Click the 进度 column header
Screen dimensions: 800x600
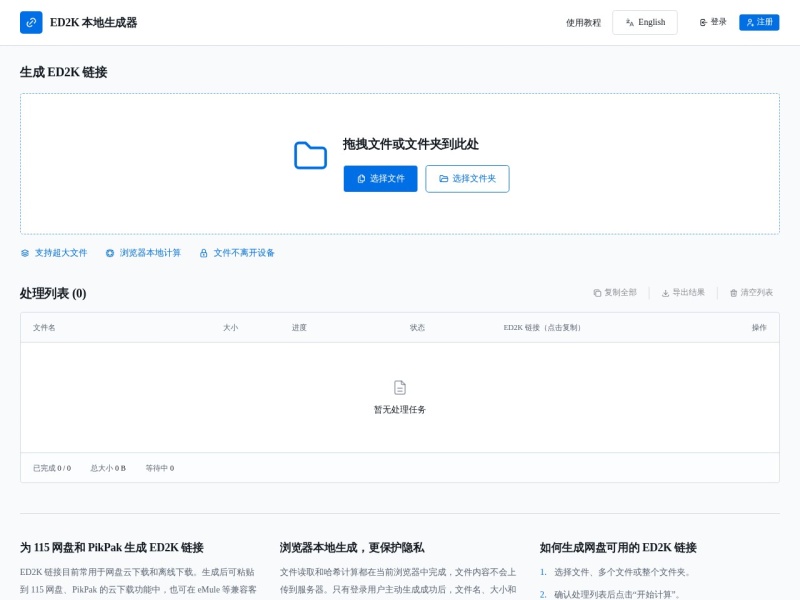(x=299, y=328)
